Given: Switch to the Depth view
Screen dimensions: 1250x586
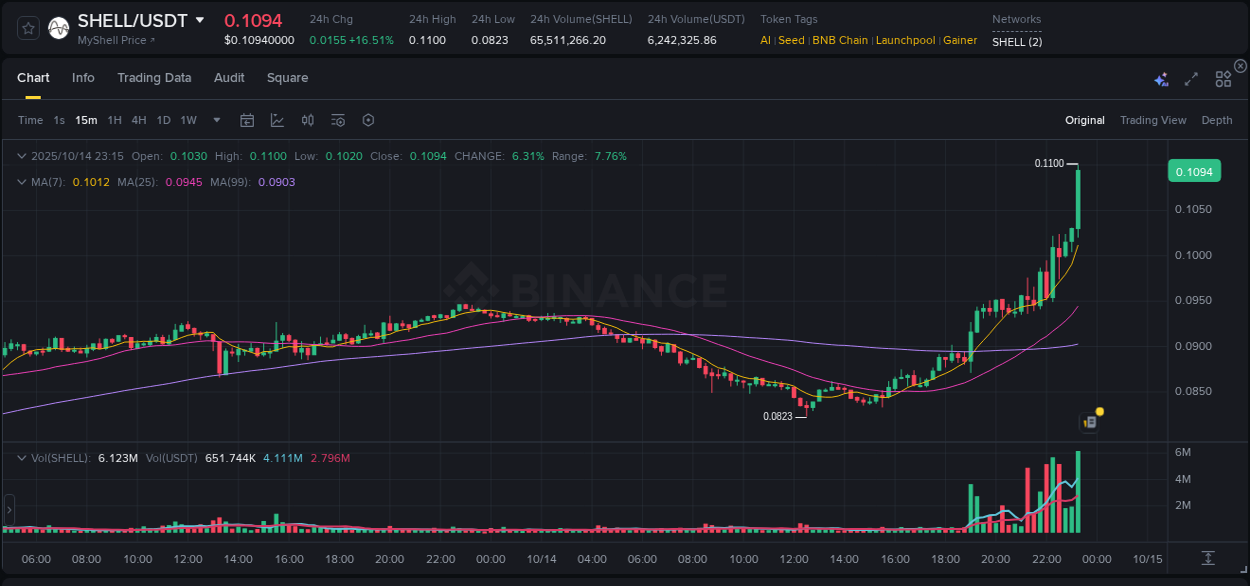Looking at the screenshot, I should tap(1217, 120).
